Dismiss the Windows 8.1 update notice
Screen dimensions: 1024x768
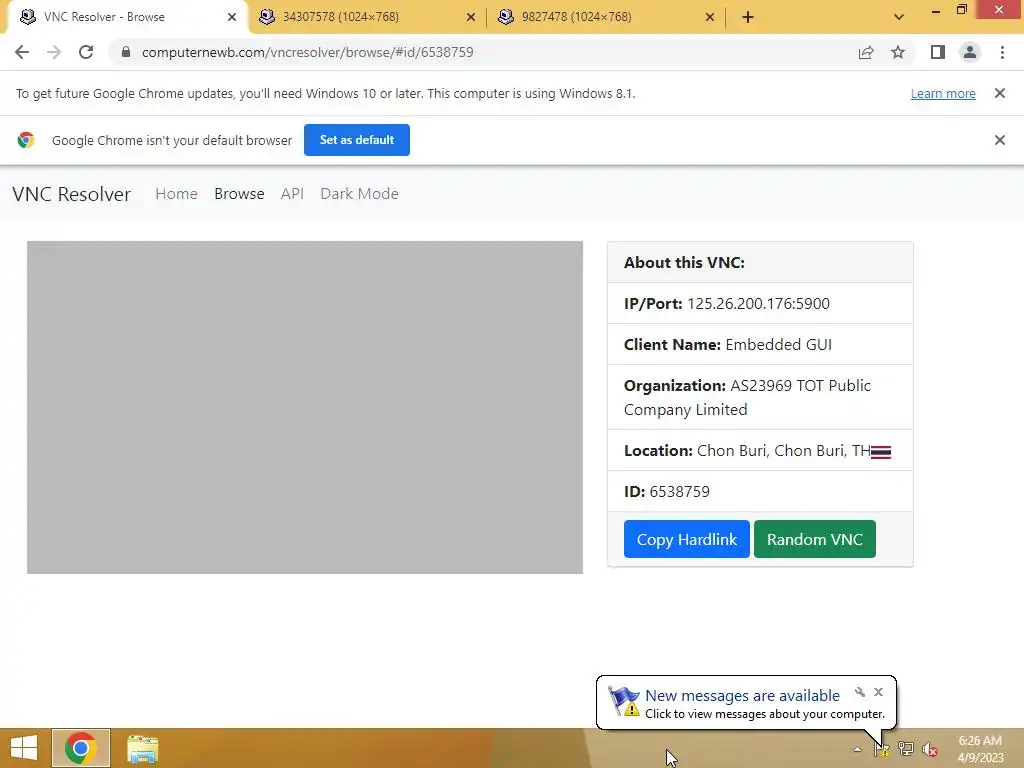click(x=999, y=93)
